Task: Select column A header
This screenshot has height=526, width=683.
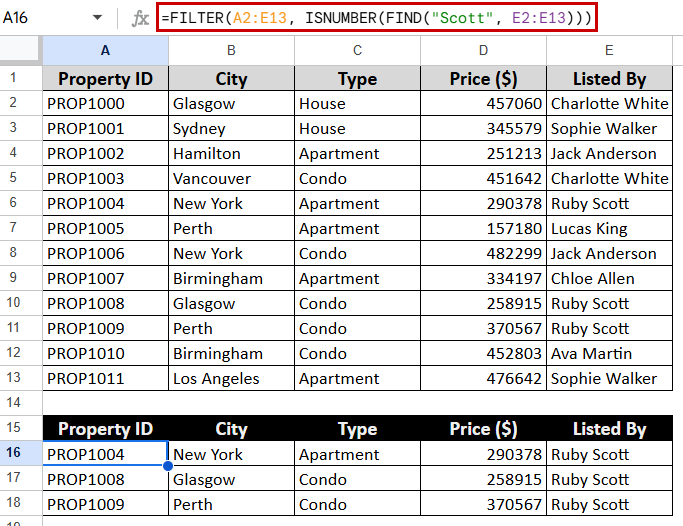Action: click(105, 51)
